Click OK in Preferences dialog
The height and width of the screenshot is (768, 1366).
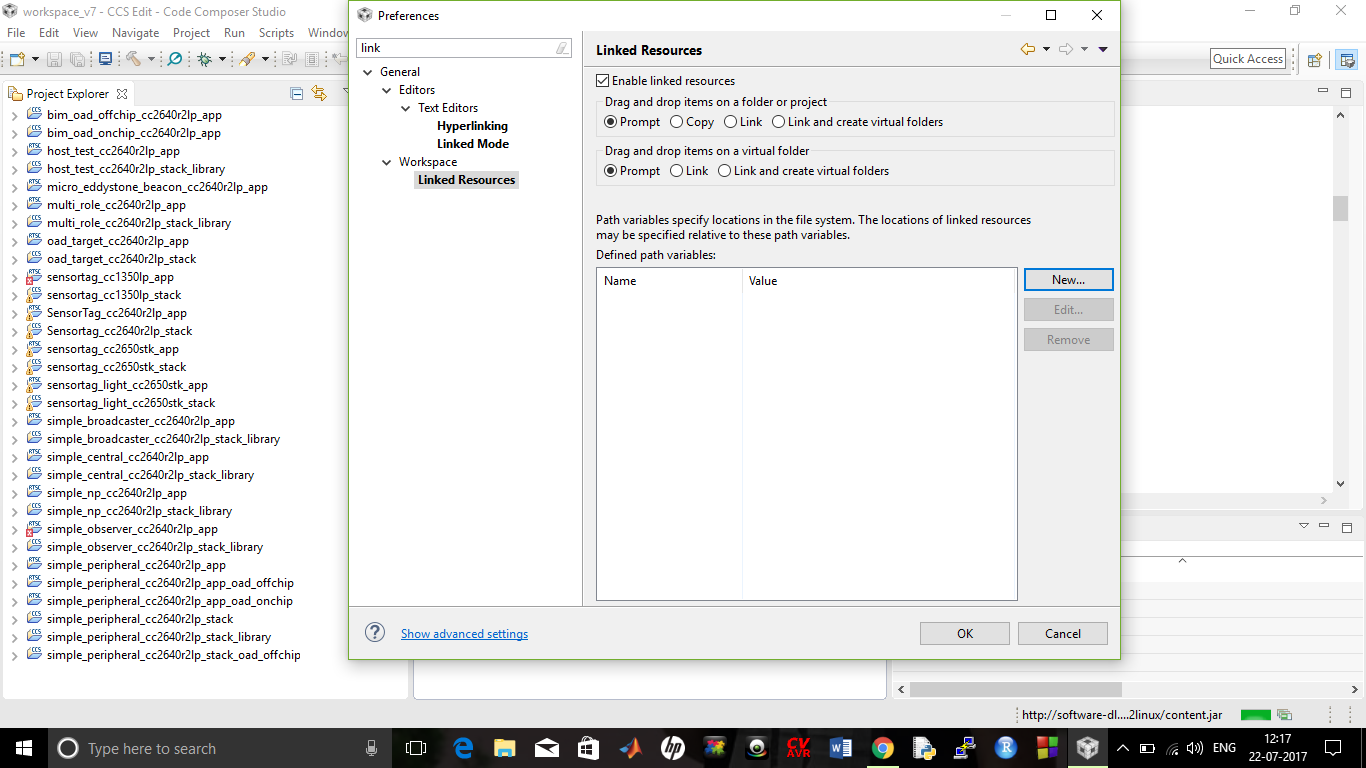(965, 633)
